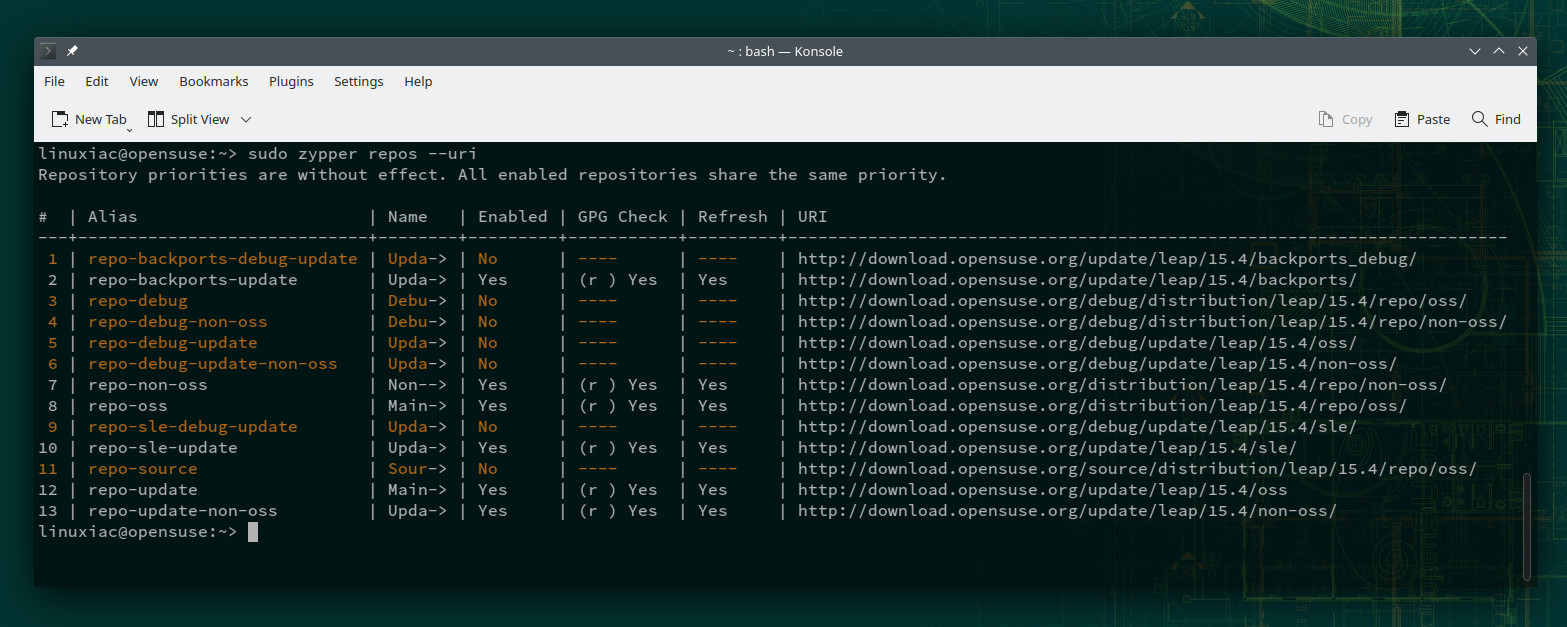The height and width of the screenshot is (627, 1567).
Task: Open Find search in toolbar
Action: pyautogui.click(x=1496, y=119)
